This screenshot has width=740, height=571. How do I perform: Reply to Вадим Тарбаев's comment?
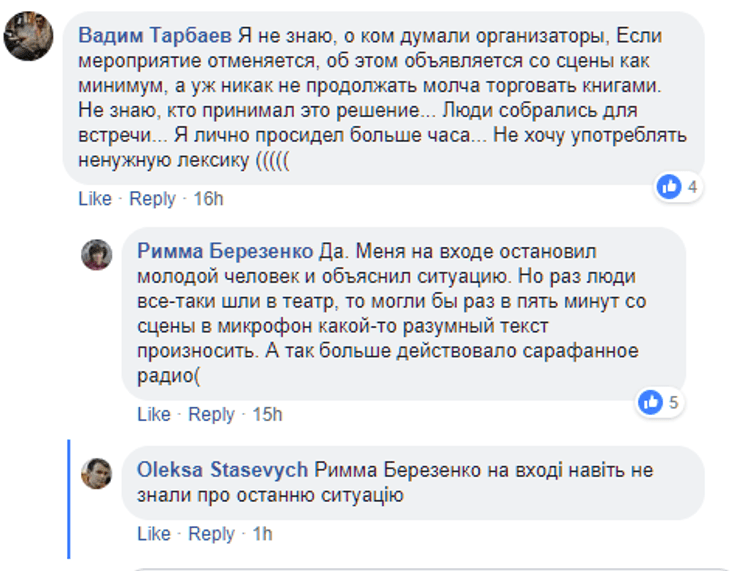coord(152,199)
